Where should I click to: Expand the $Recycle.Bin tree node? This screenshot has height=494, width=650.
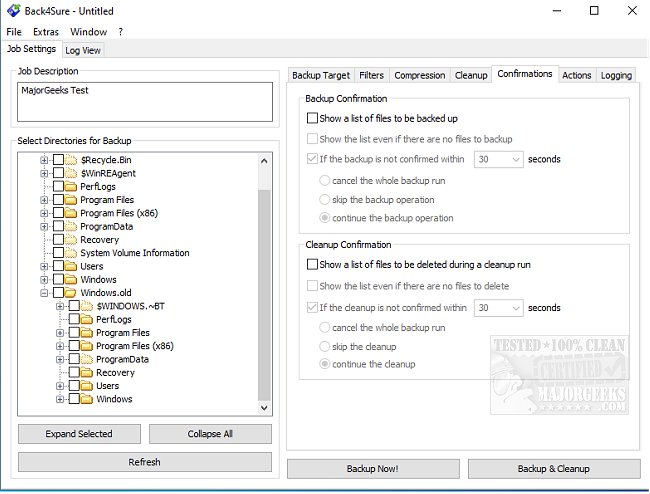44,160
